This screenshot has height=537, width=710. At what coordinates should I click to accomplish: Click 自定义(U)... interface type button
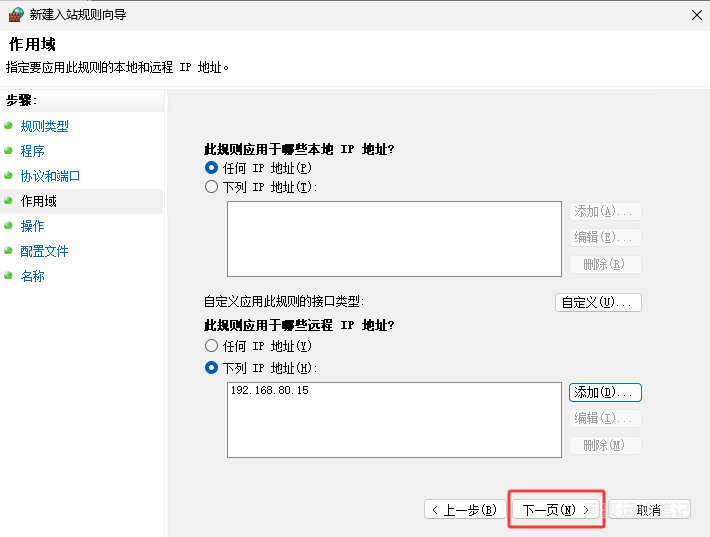(598, 302)
